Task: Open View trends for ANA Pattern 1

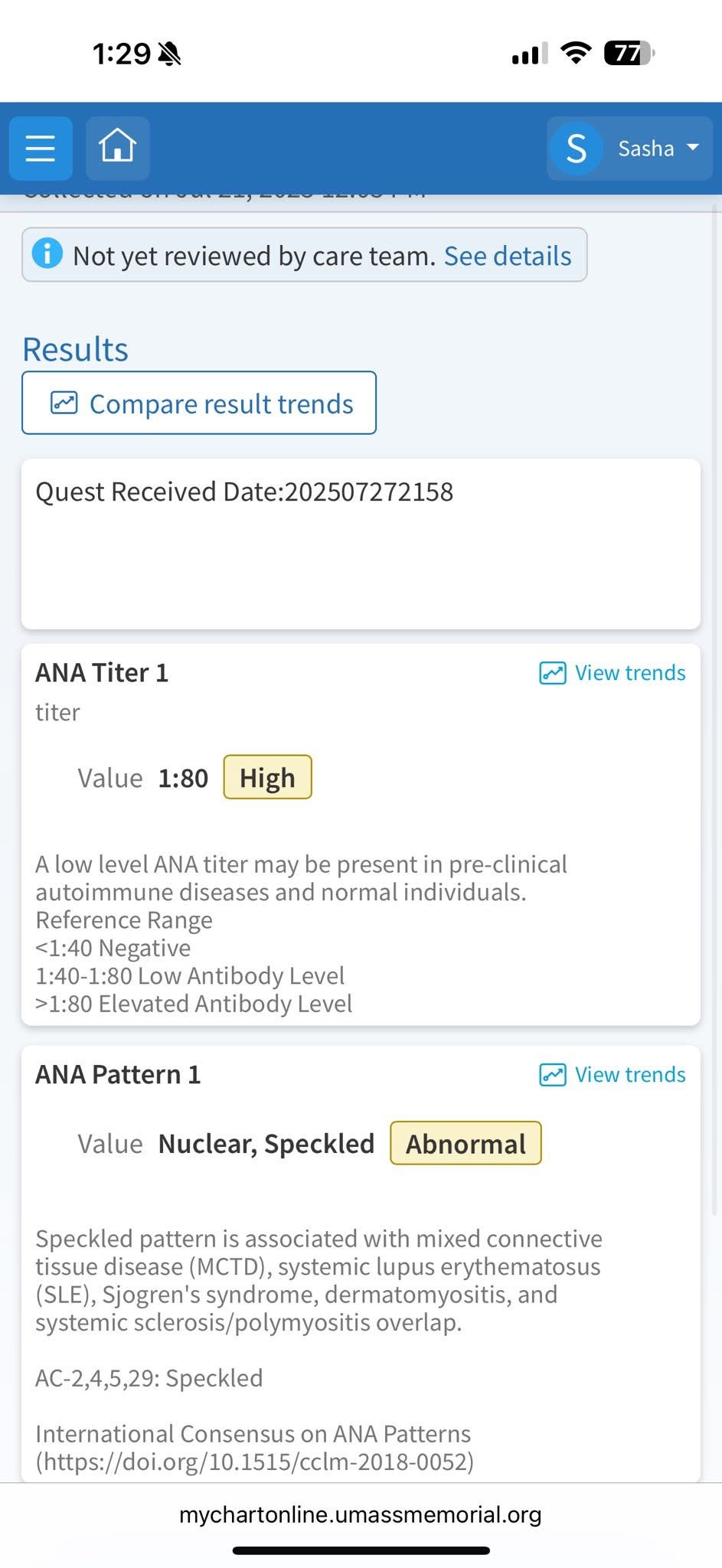Action: point(629,1075)
